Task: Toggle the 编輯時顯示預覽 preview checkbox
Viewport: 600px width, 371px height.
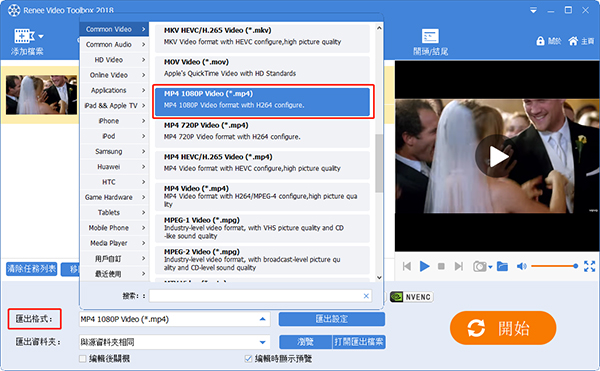Action: (248, 358)
